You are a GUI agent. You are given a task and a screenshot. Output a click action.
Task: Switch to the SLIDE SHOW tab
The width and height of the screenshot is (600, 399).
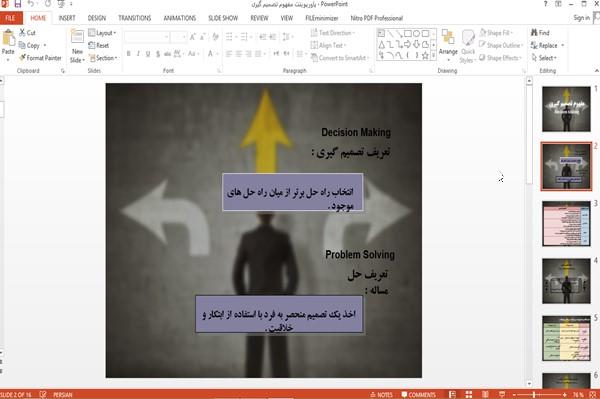[x=223, y=18]
